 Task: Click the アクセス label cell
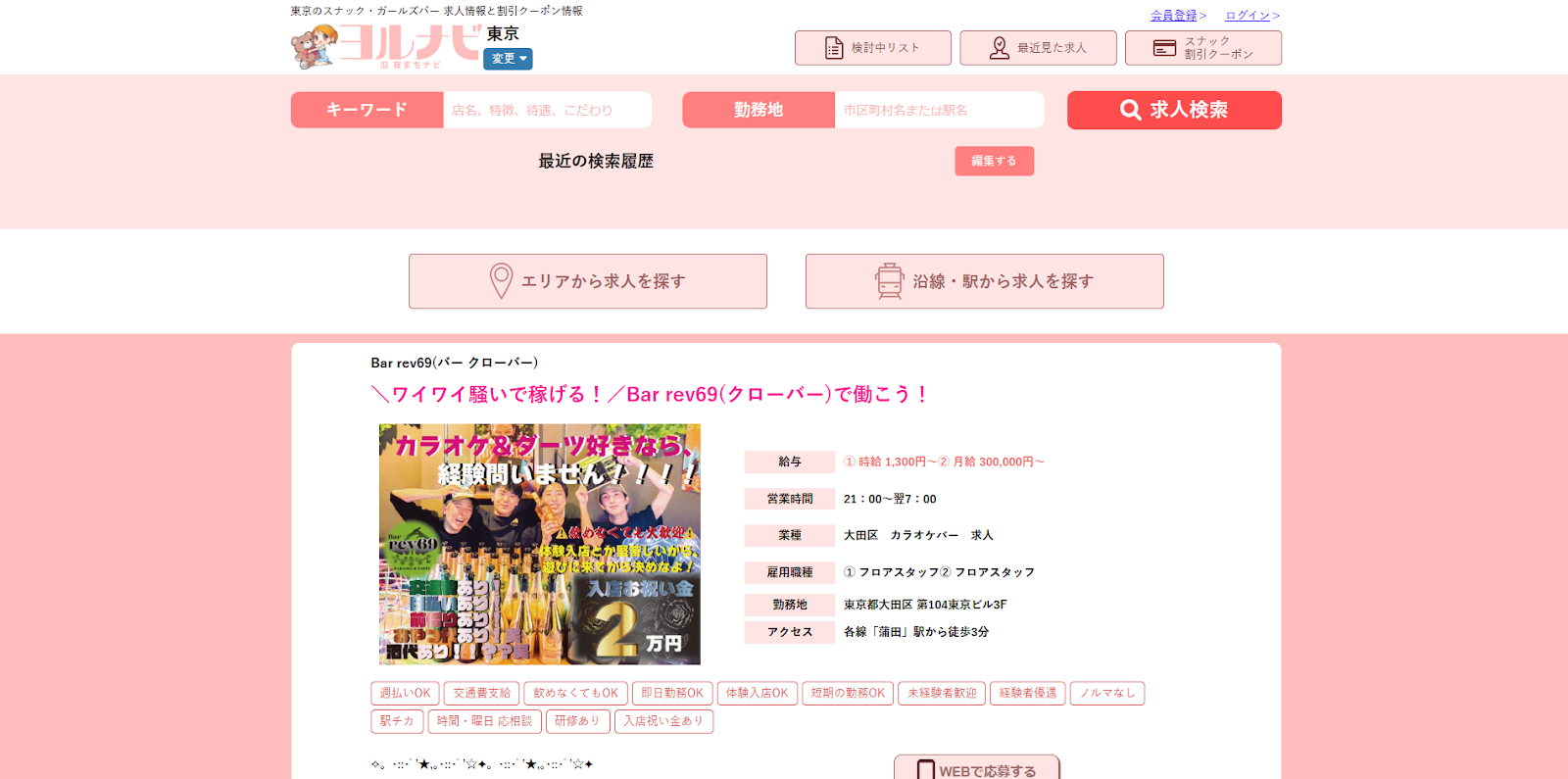pyautogui.click(x=790, y=632)
